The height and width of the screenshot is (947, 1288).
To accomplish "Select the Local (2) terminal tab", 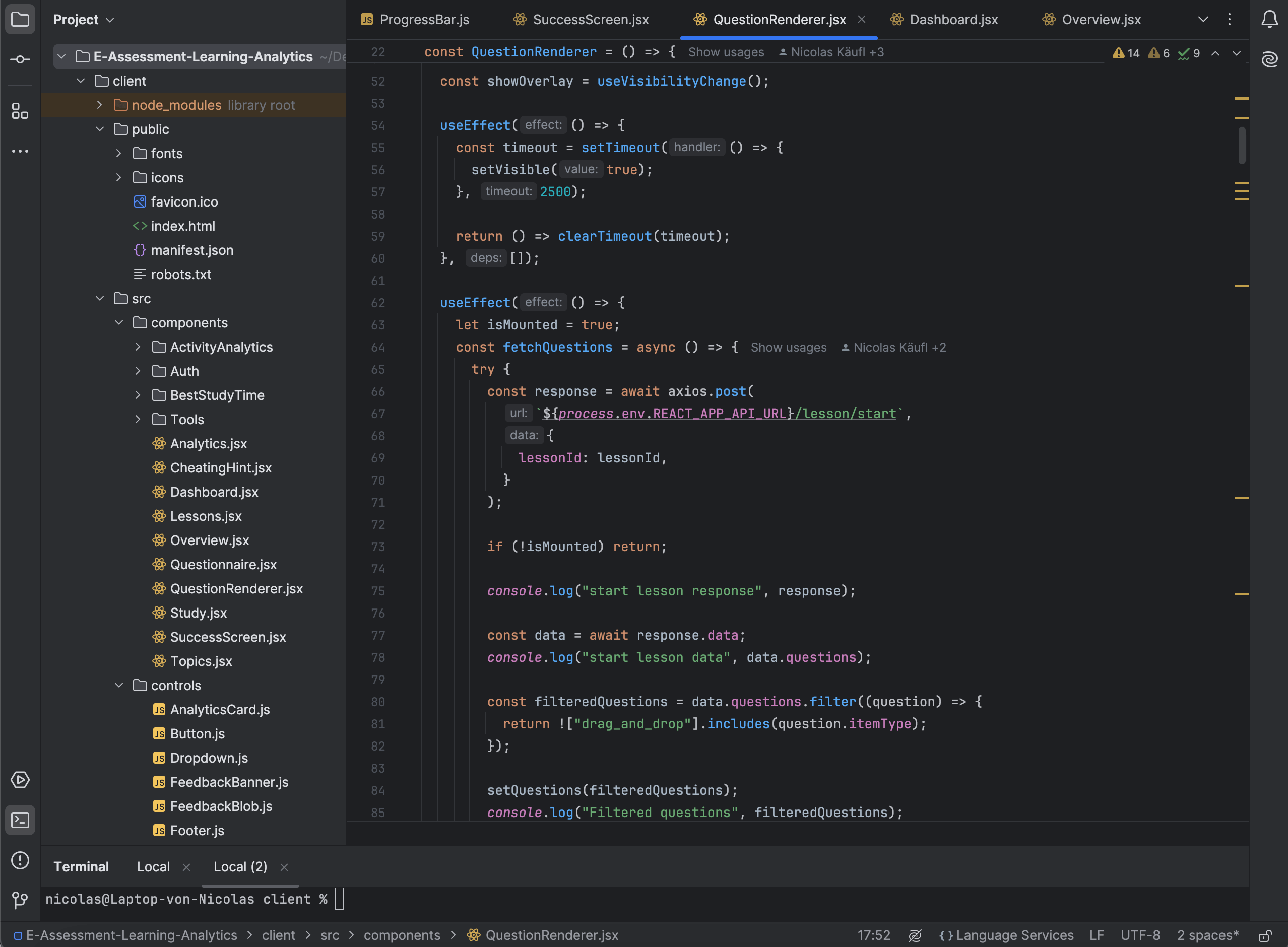I will tap(240, 867).
